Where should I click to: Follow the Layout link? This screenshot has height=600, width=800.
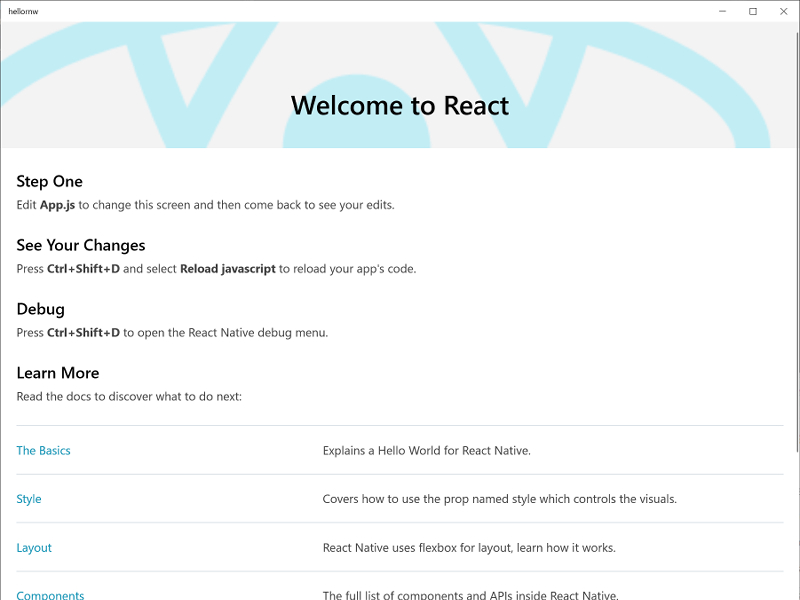pyautogui.click(x=34, y=548)
